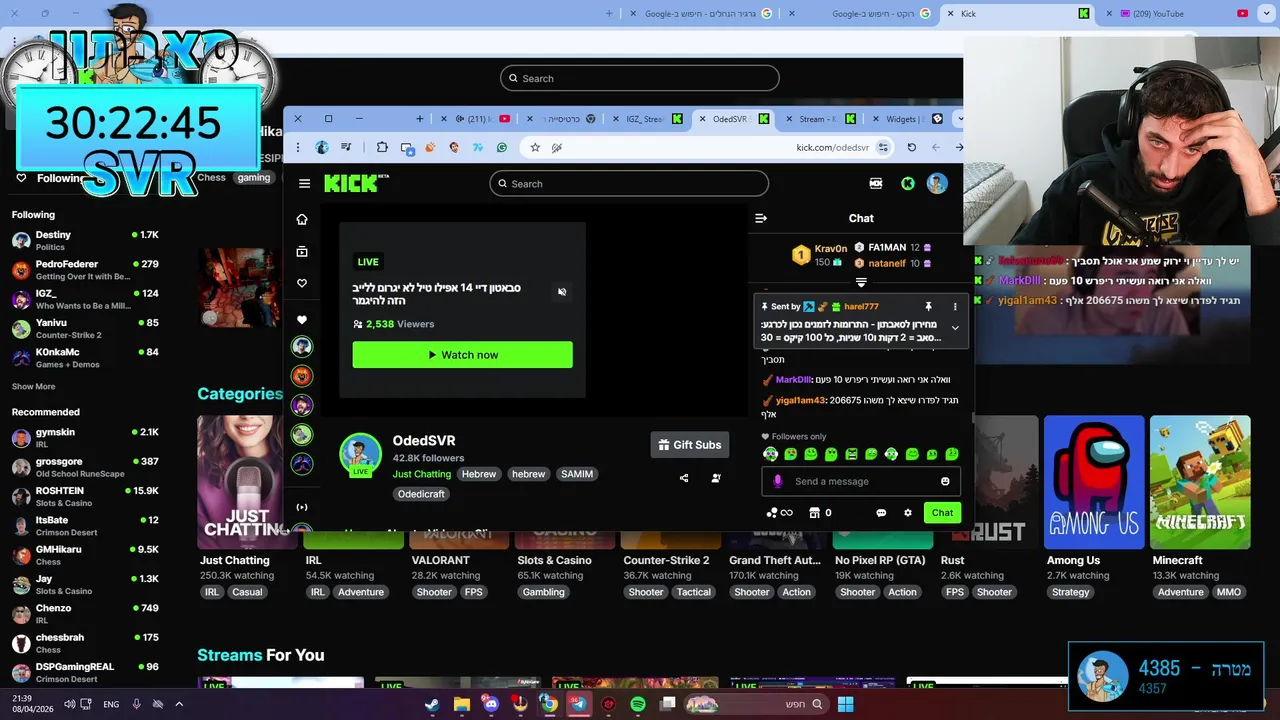Open the shop icon showing 0
The image size is (1280, 720).
[x=820, y=513]
